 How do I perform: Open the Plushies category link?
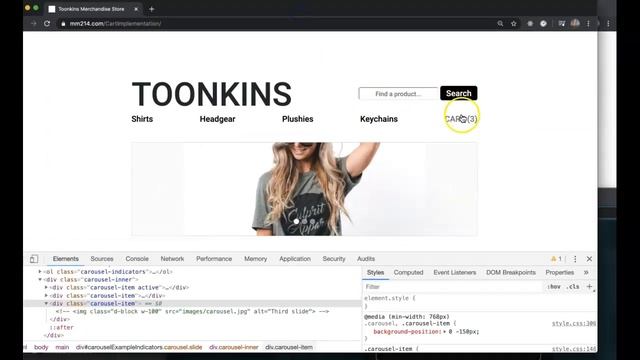pos(298,119)
